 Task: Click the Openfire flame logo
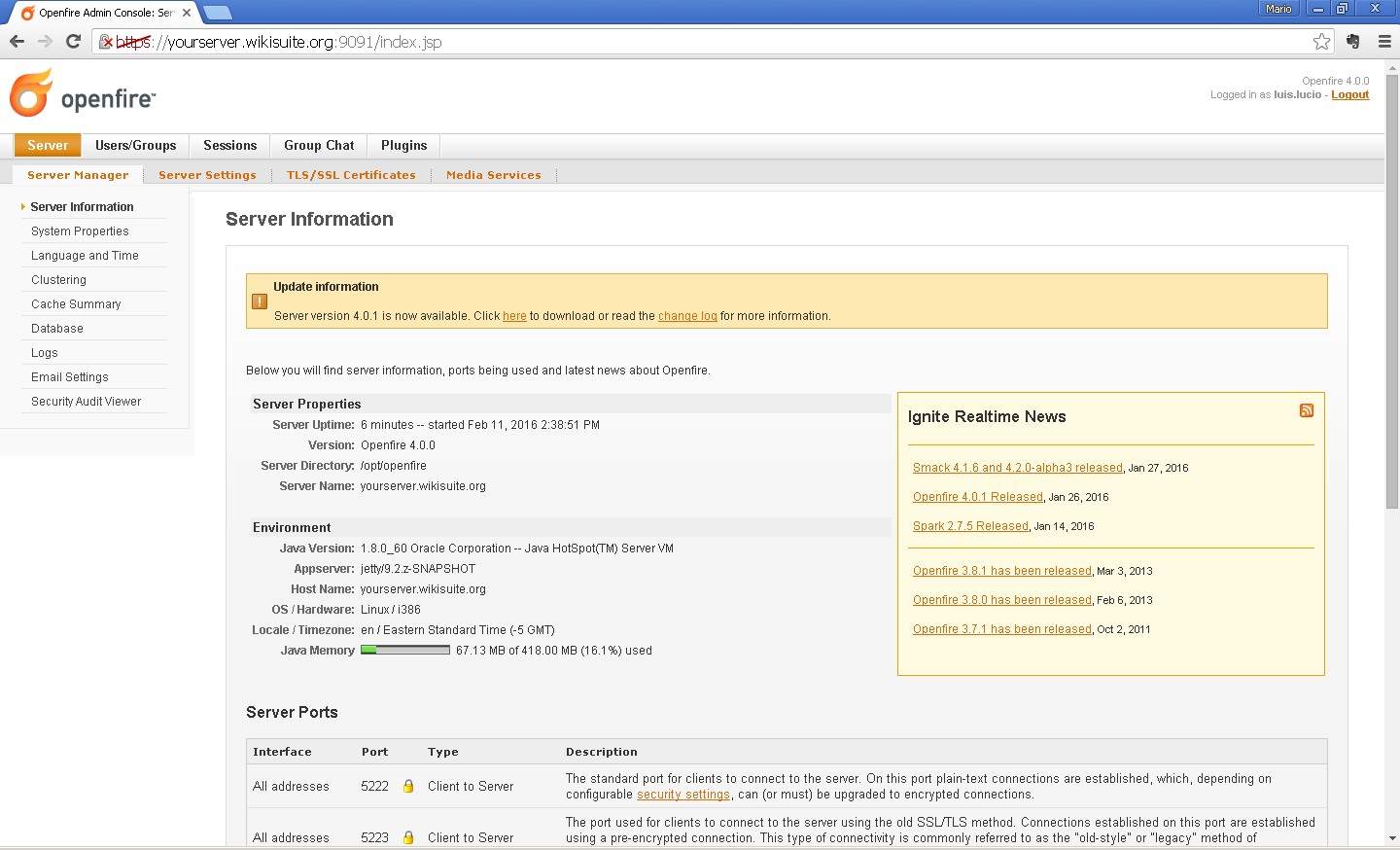[31, 93]
